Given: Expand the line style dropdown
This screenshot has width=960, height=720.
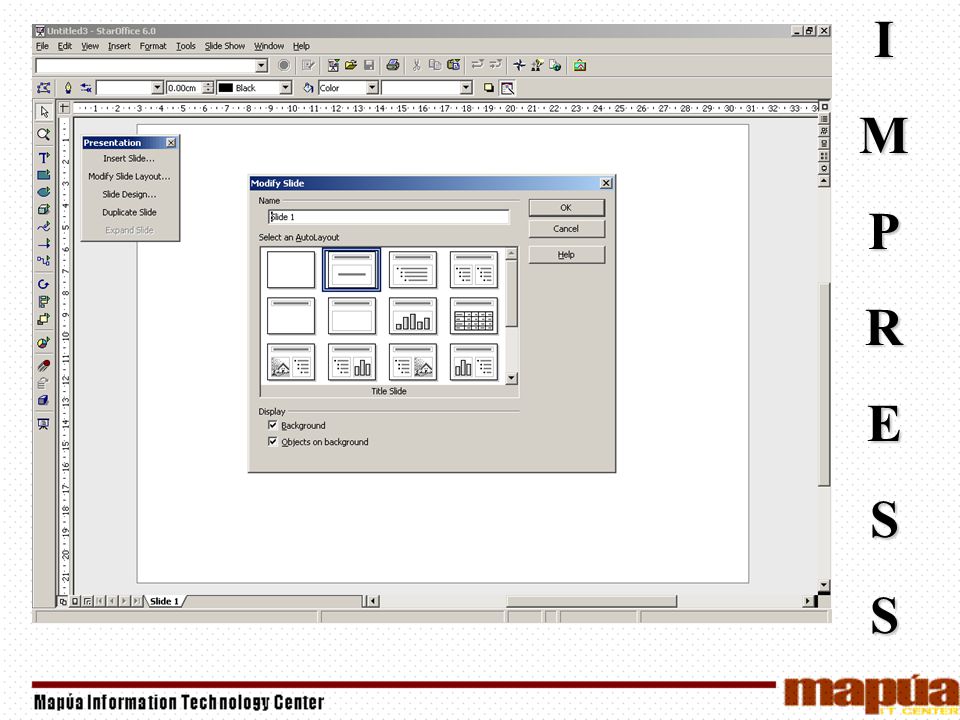Looking at the screenshot, I should 157,88.
